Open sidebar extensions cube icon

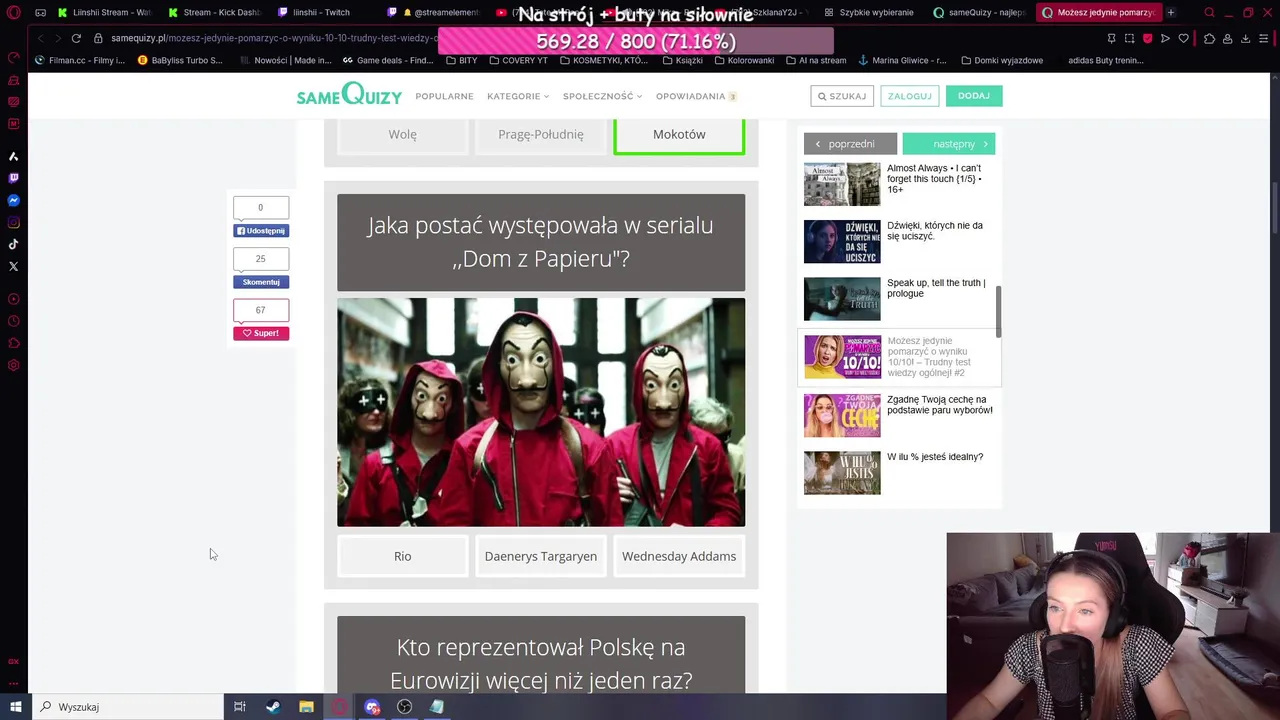click(x=14, y=343)
